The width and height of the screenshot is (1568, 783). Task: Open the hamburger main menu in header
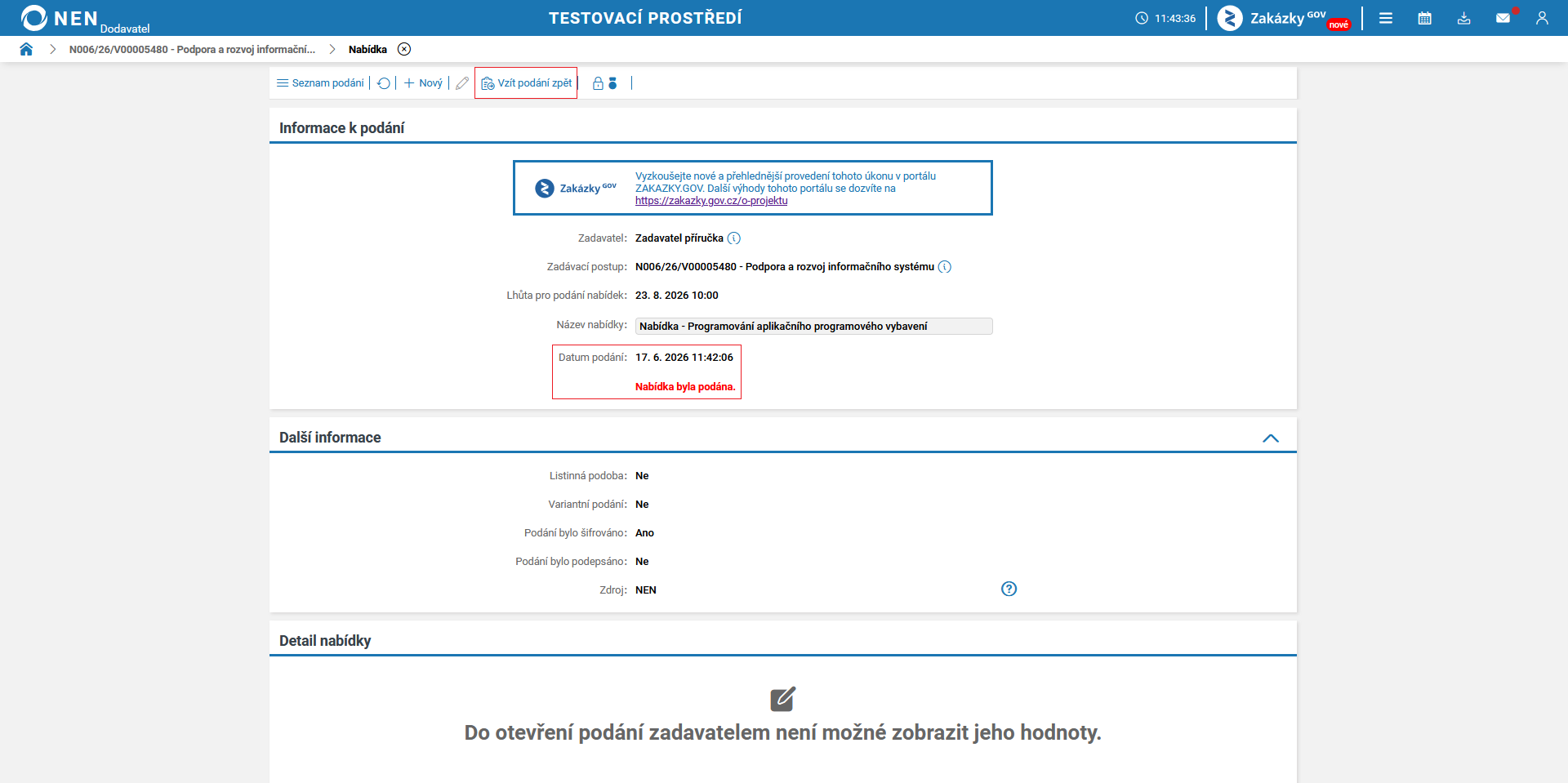point(1386,18)
